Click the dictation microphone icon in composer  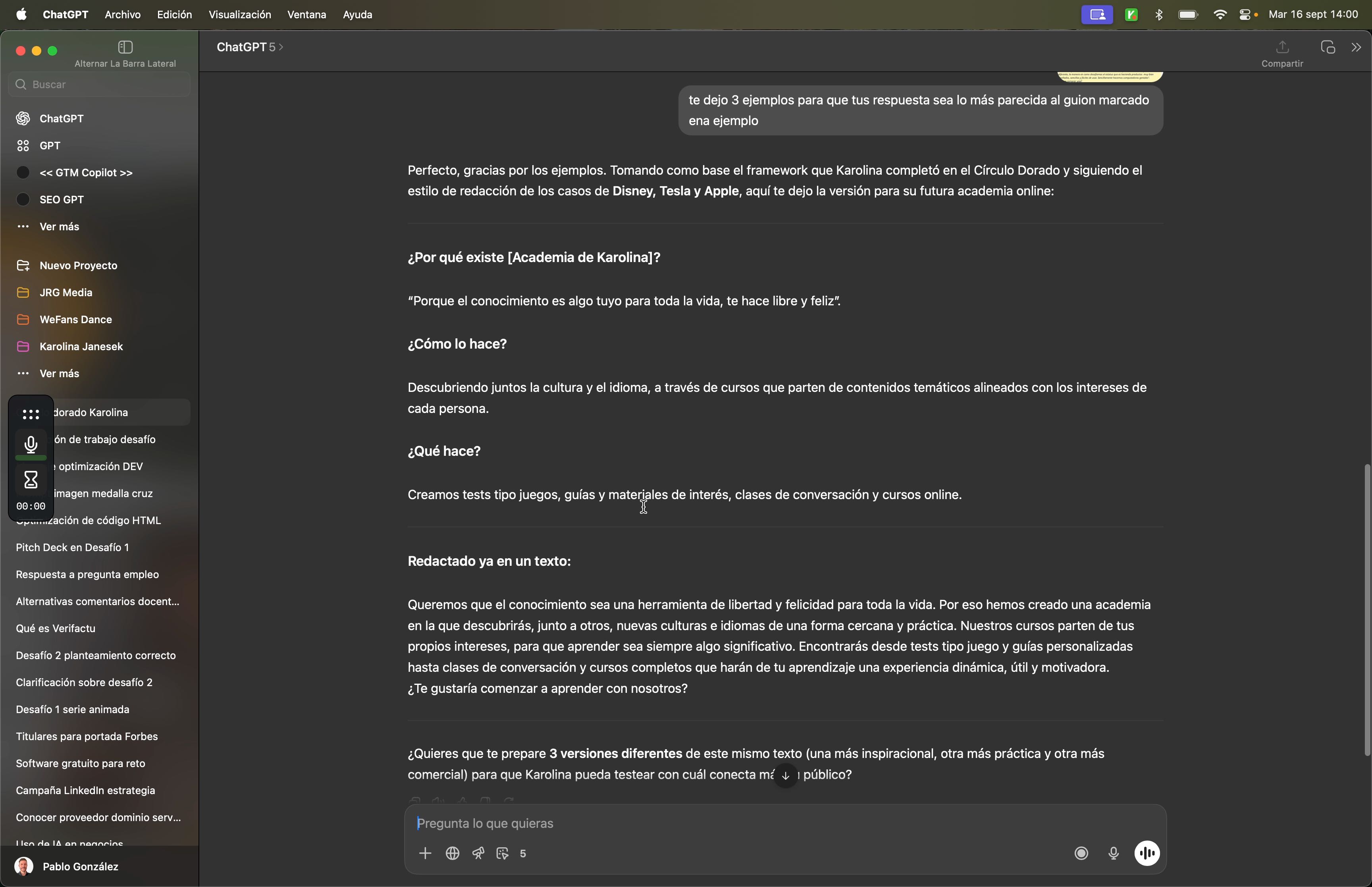pyautogui.click(x=1114, y=854)
